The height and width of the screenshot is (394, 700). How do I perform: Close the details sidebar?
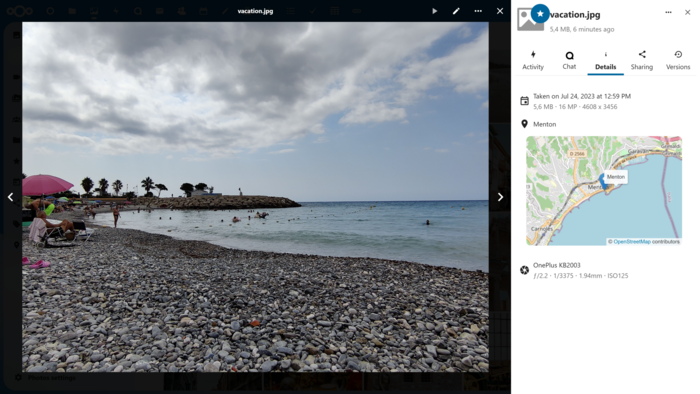point(688,12)
